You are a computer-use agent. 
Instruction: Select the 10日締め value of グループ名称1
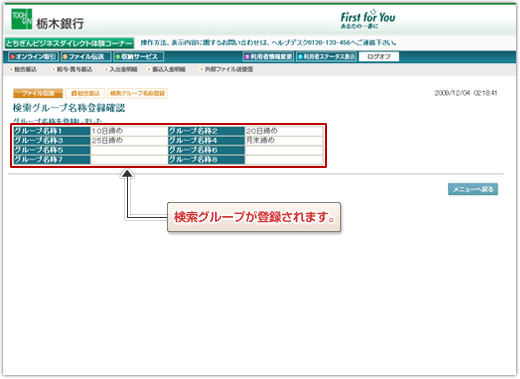[x=107, y=131]
